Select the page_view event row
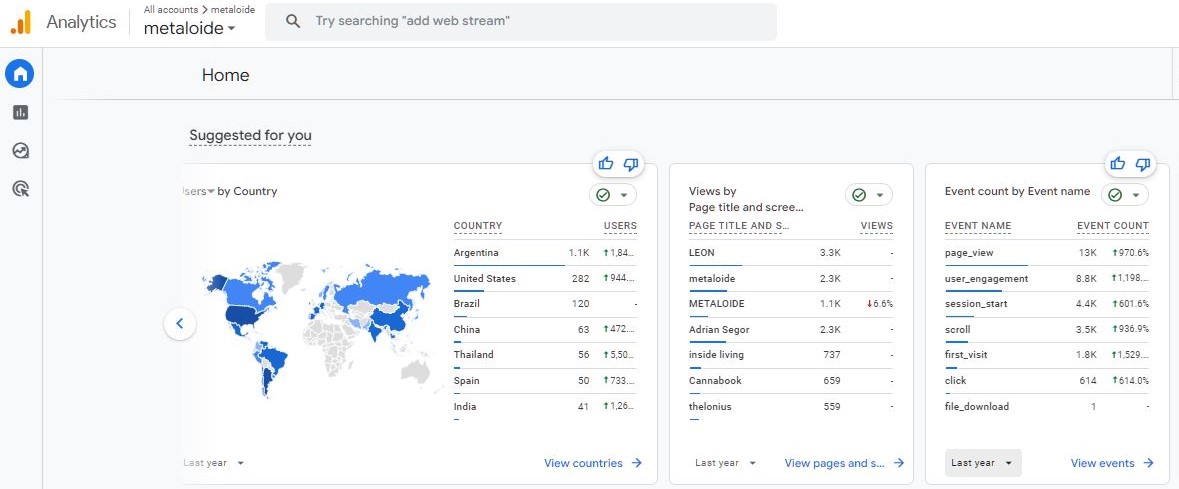 pyautogui.click(x=1047, y=253)
